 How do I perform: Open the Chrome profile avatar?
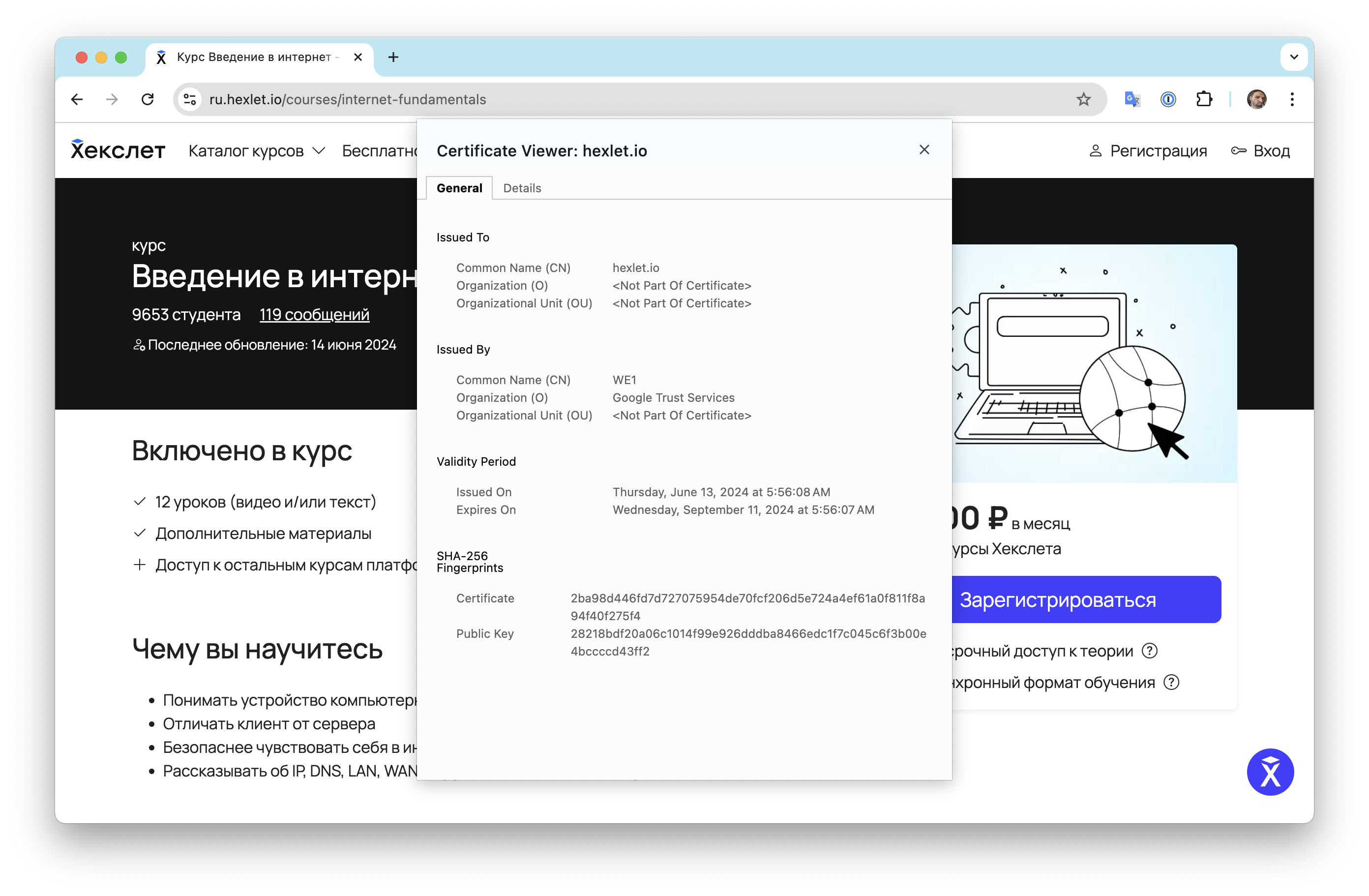(x=1257, y=99)
